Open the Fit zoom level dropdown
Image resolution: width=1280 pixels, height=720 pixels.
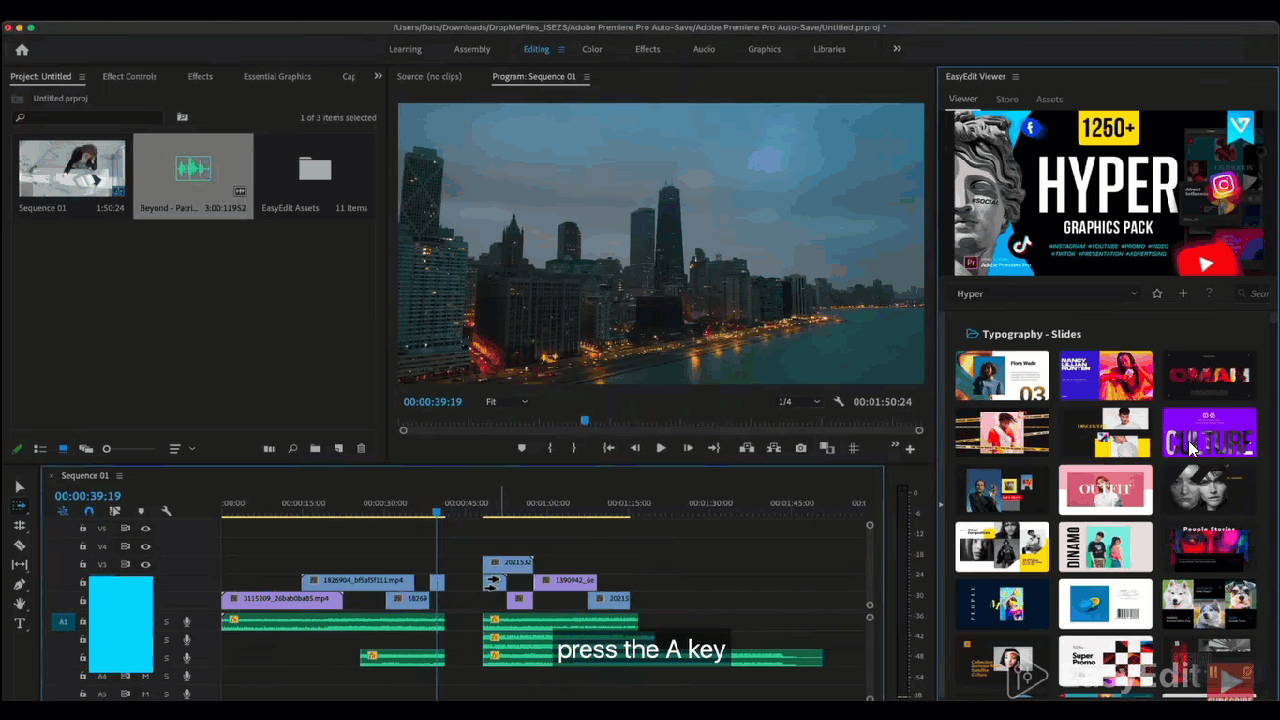click(507, 402)
